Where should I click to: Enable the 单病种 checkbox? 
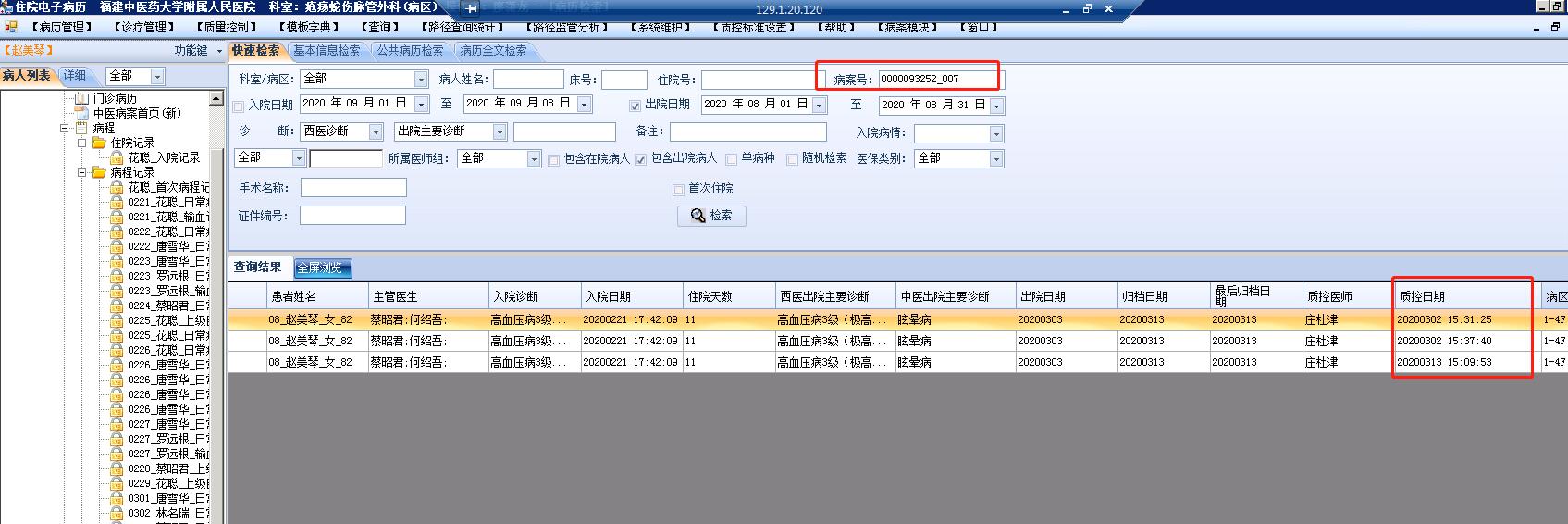(x=731, y=160)
